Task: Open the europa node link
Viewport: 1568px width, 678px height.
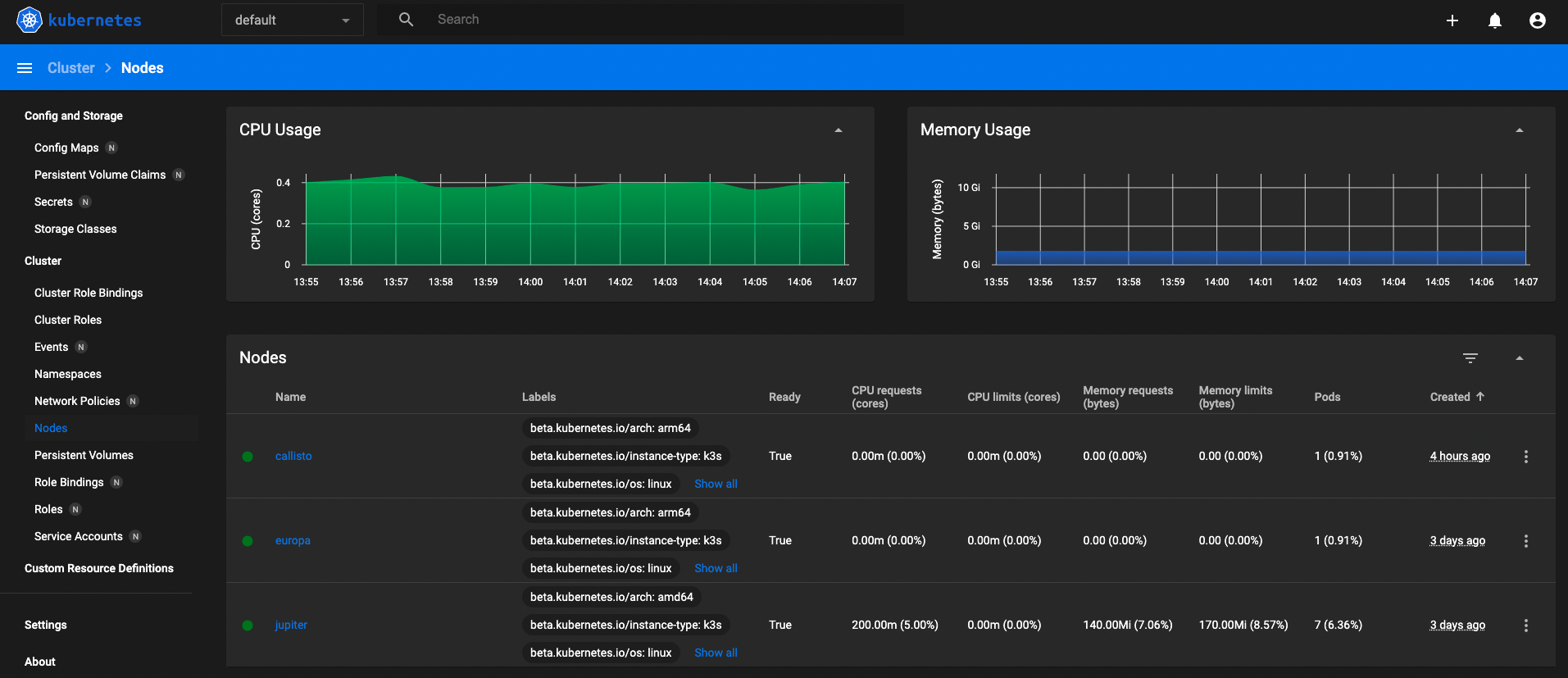Action: 293,540
